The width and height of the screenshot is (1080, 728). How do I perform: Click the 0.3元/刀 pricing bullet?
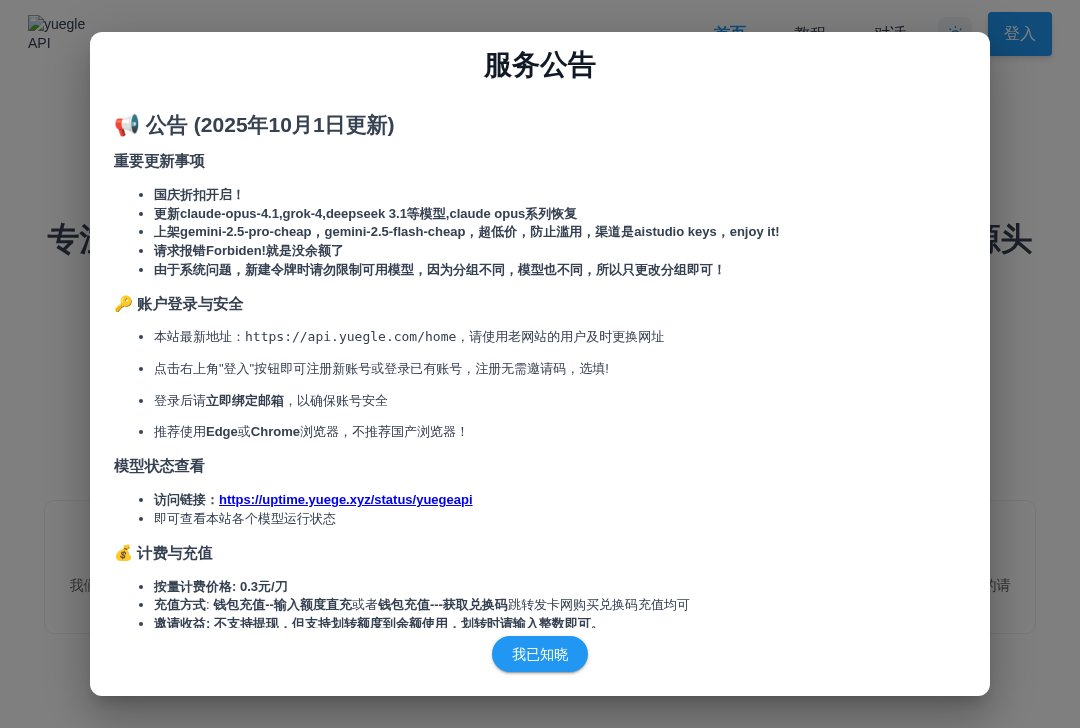(x=220, y=586)
